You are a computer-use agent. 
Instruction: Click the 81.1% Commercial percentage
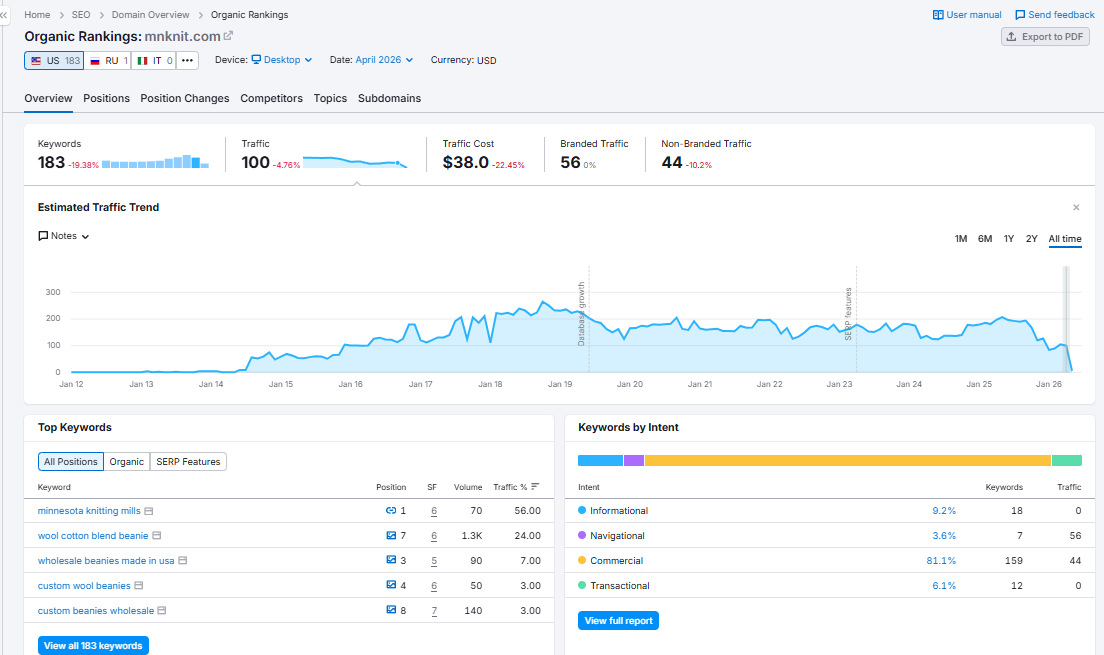pos(941,561)
